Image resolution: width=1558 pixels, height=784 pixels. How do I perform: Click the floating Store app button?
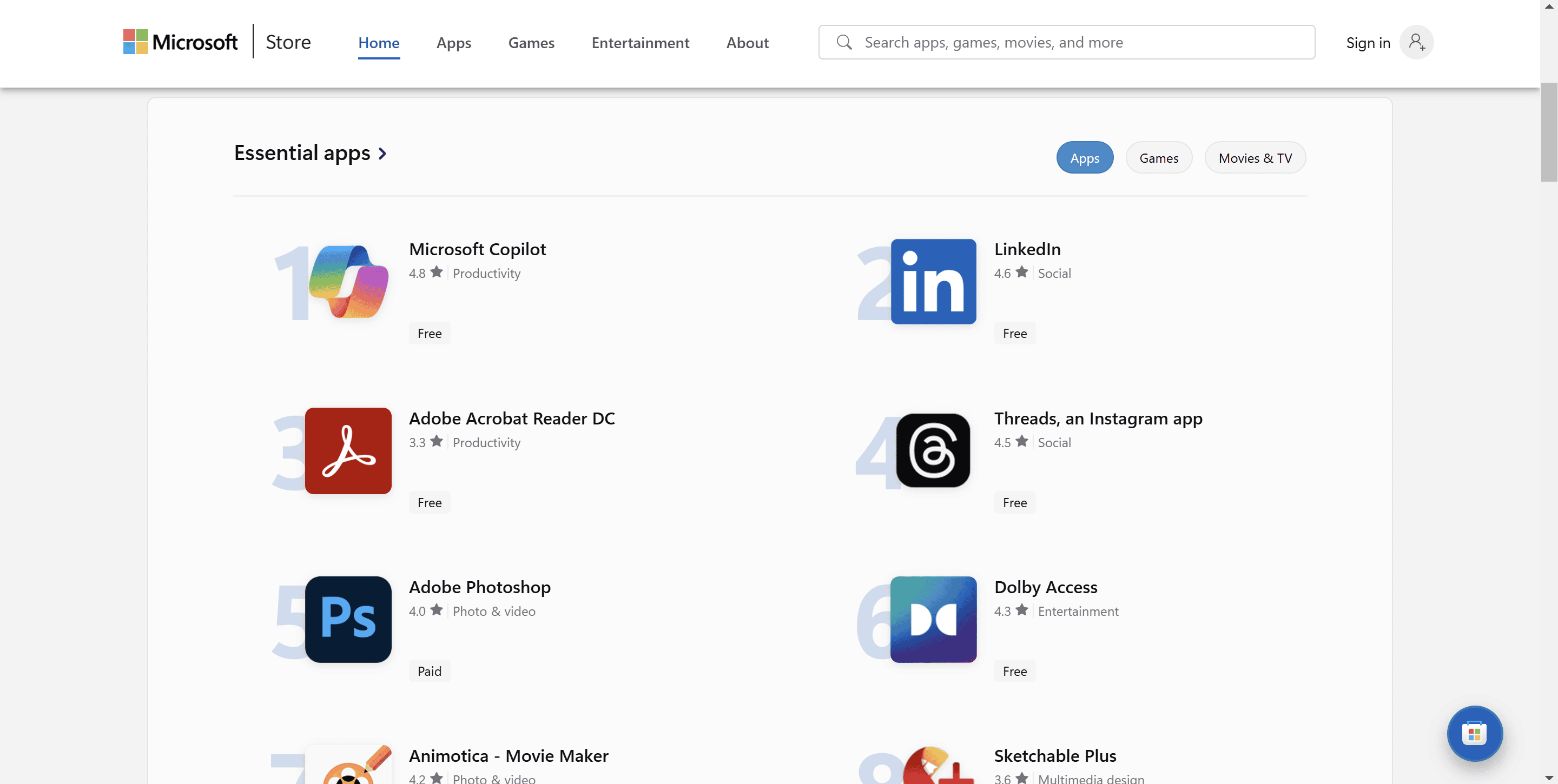(1475, 733)
